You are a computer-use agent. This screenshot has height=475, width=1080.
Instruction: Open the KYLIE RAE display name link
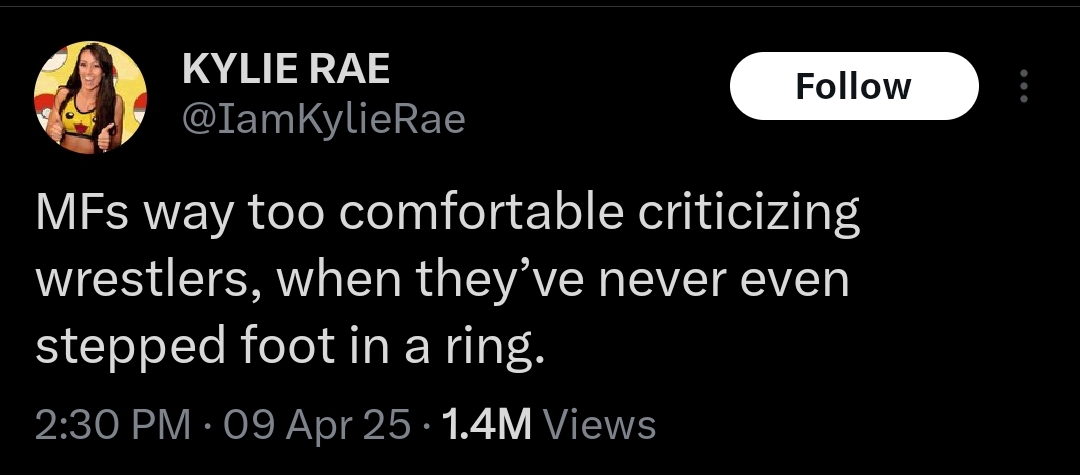[x=285, y=70]
